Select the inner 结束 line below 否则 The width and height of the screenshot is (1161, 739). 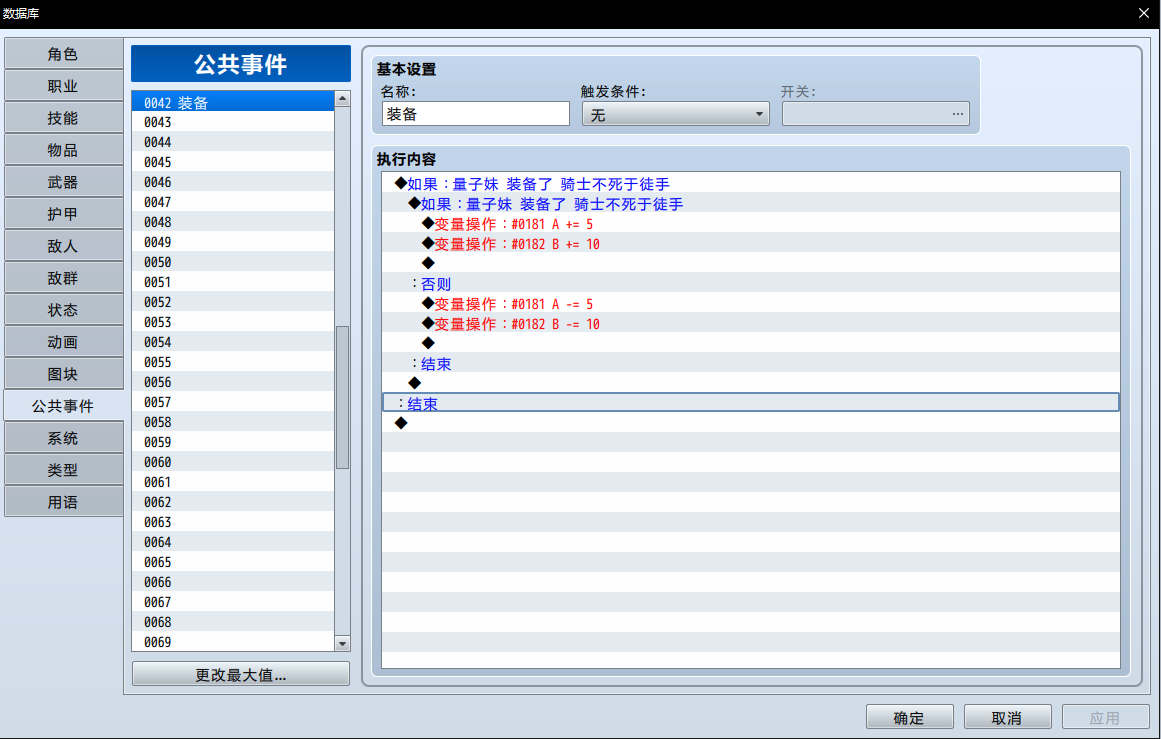pos(751,364)
